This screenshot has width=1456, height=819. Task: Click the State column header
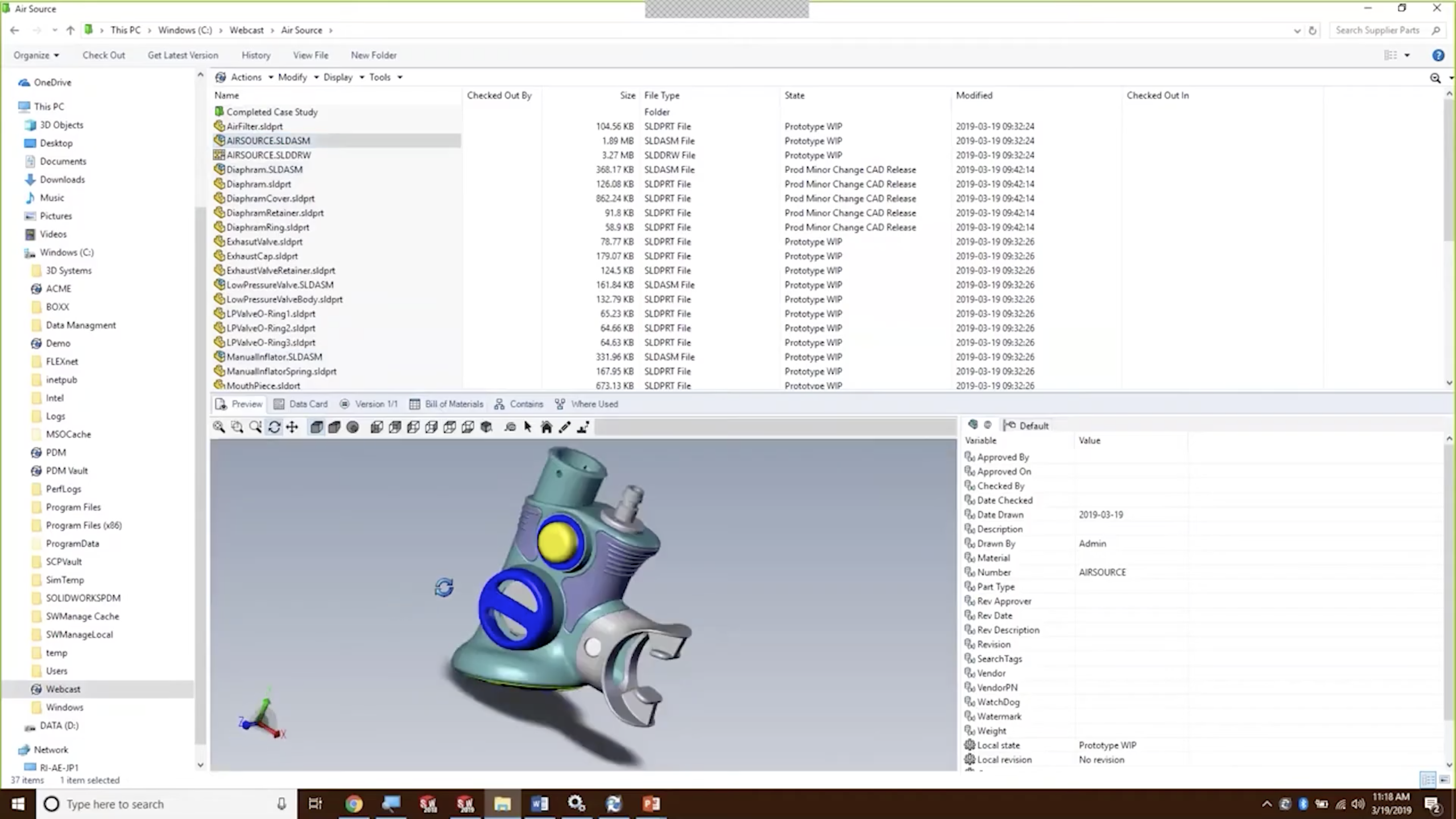[795, 96]
